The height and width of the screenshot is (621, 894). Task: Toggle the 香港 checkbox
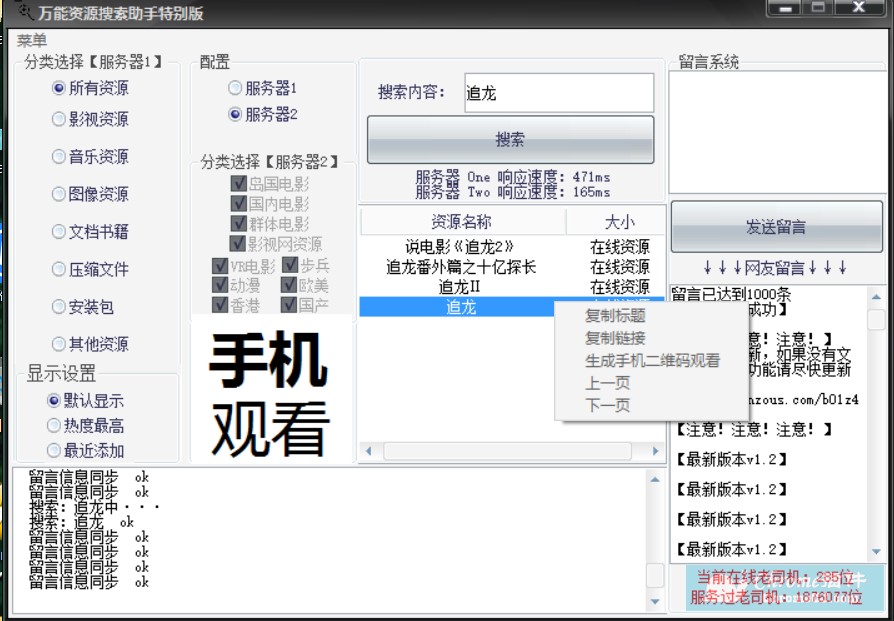(220, 305)
